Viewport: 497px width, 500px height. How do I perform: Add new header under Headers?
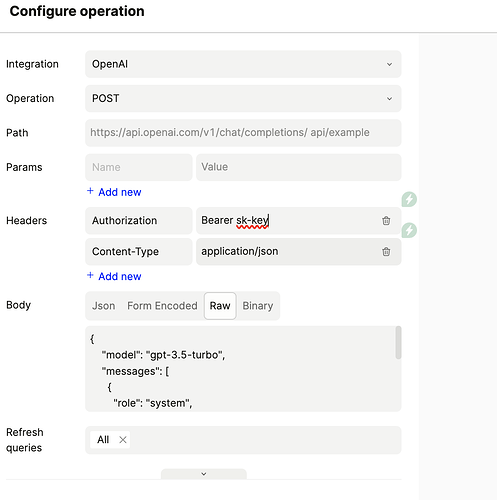114,276
